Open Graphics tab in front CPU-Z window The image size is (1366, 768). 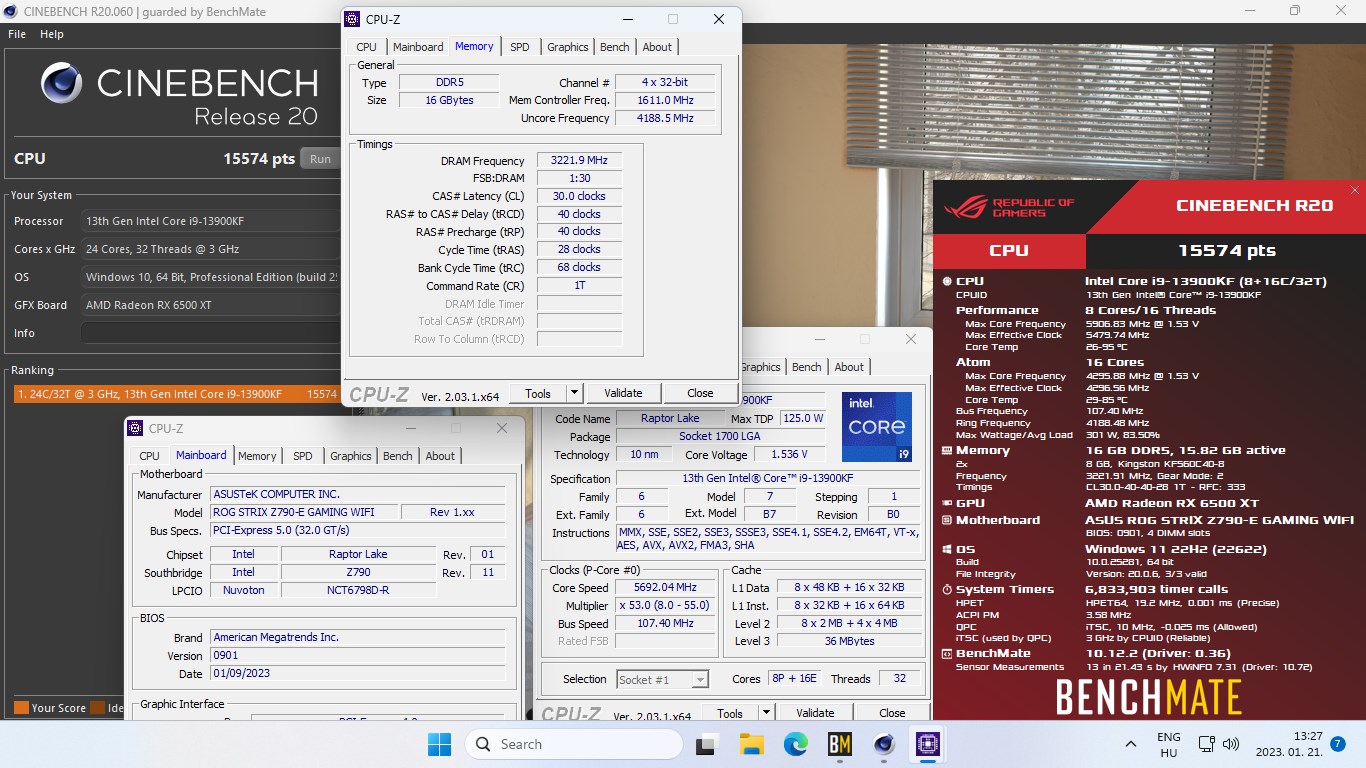(x=568, y=47)
